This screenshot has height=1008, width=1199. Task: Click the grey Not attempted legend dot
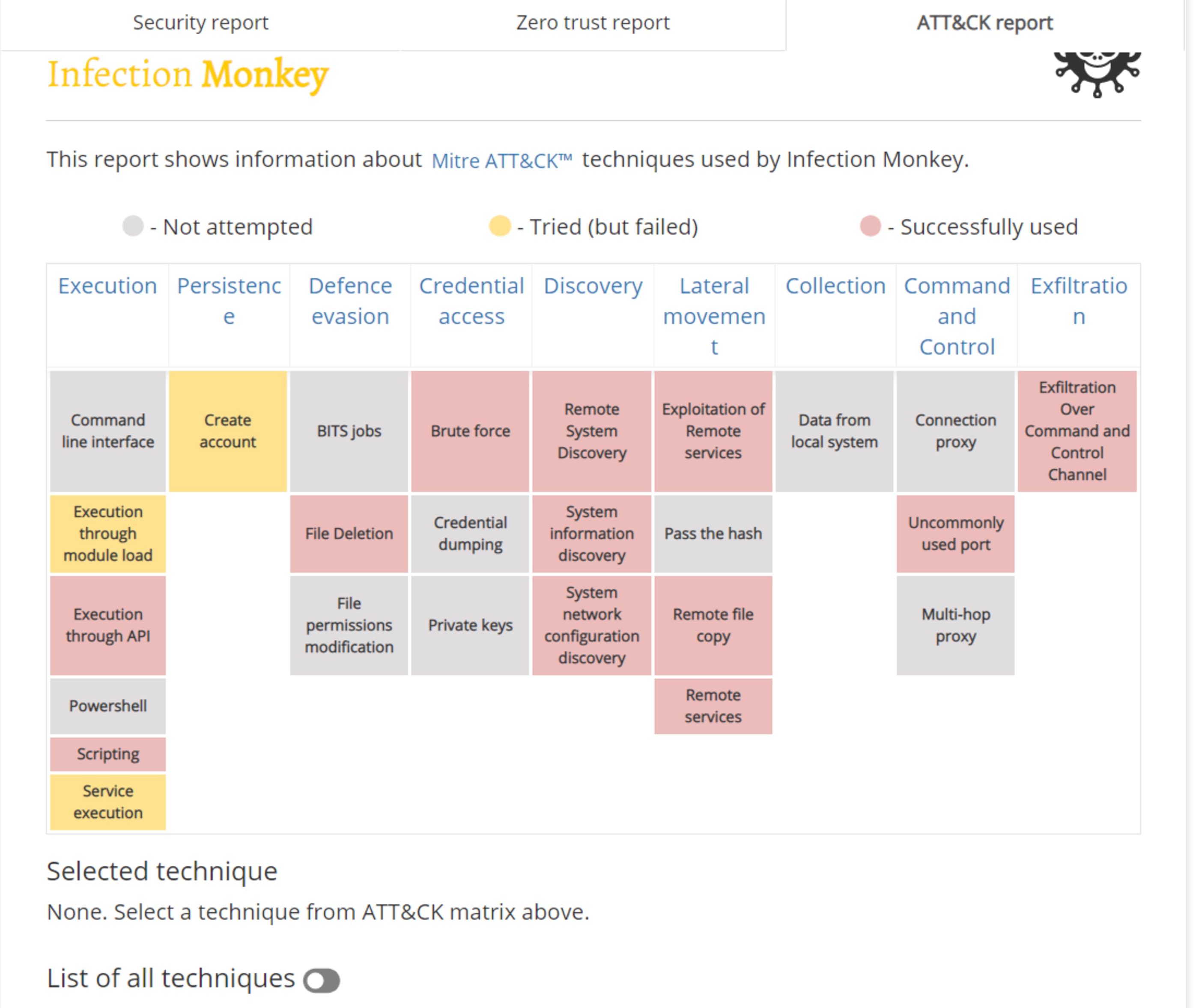coord(133,226)
